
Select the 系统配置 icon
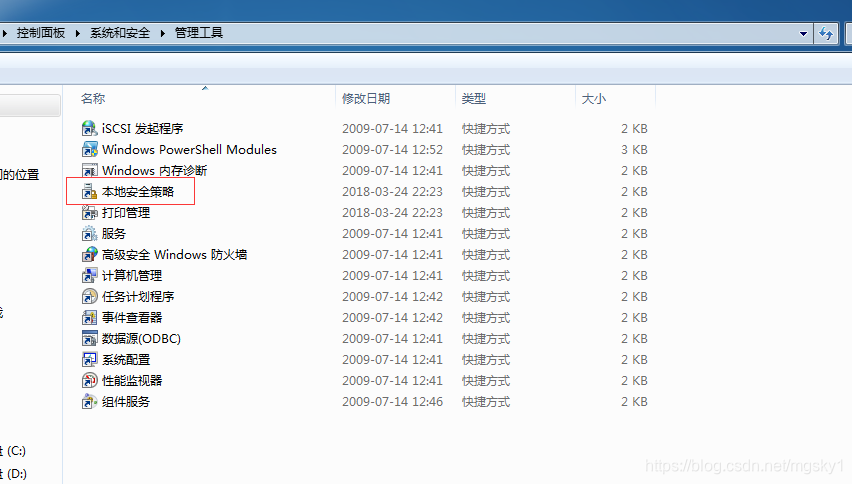point(89,360)
